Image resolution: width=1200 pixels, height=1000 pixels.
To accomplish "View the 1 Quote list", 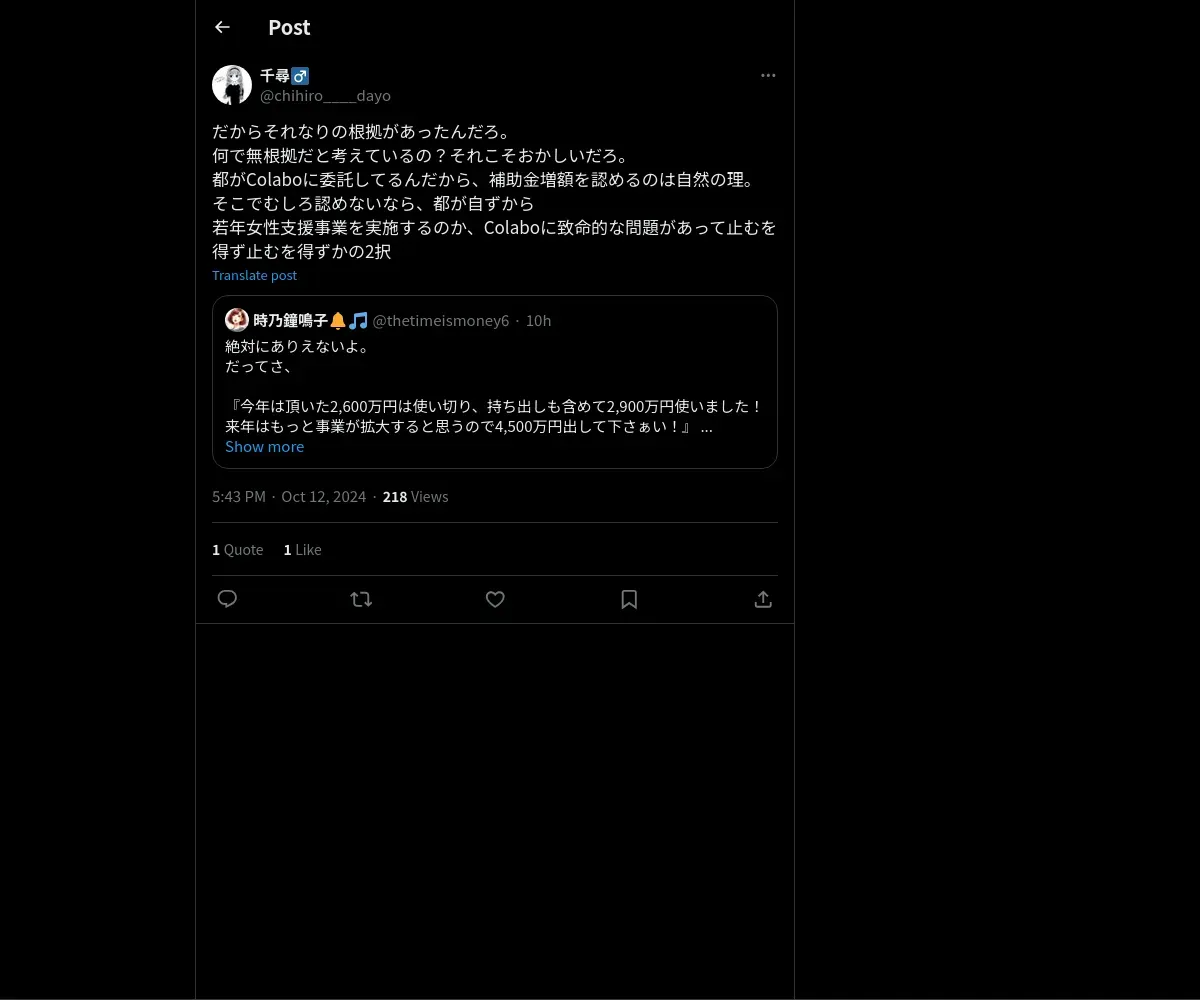I will coord(238,549).
